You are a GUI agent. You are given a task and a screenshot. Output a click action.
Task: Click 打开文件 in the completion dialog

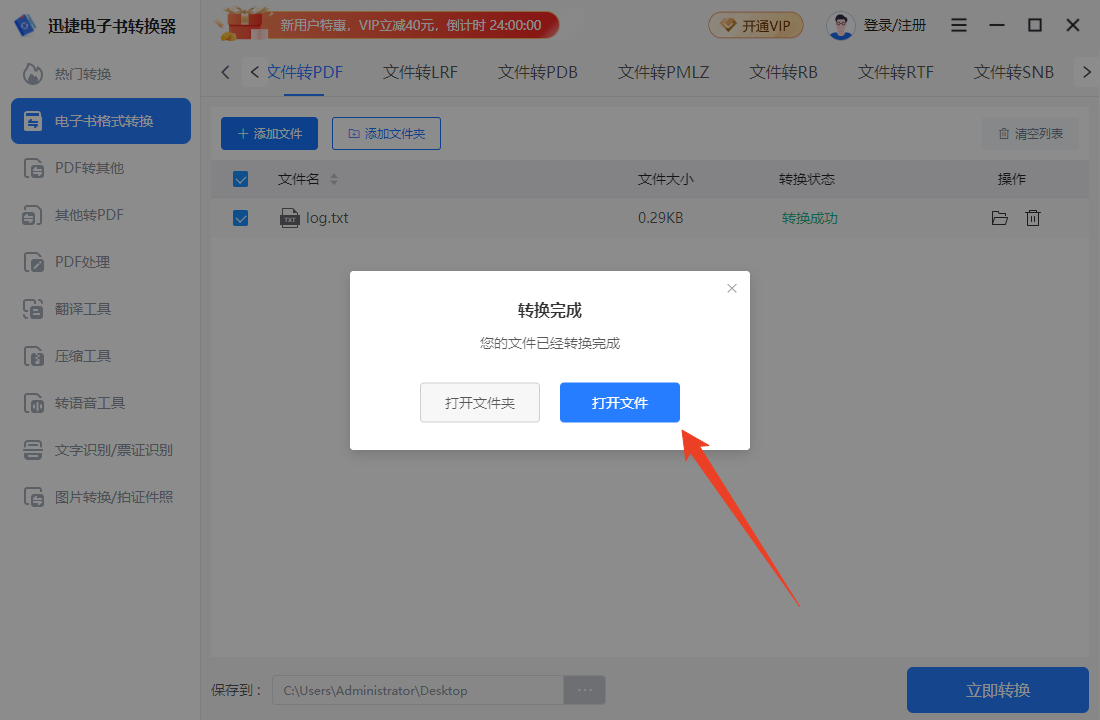click(619, 402)
